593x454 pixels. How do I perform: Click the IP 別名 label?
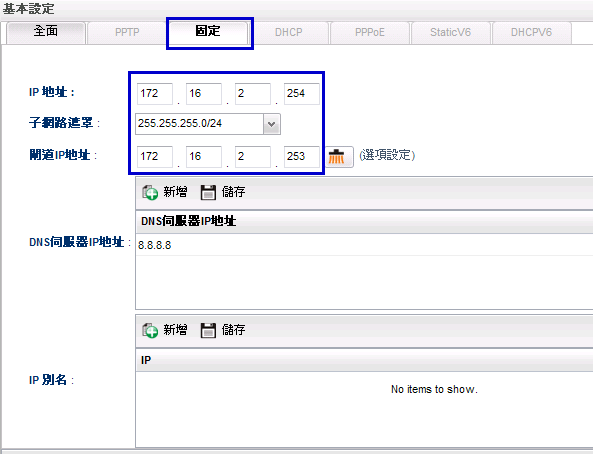(x=51, y=380)
